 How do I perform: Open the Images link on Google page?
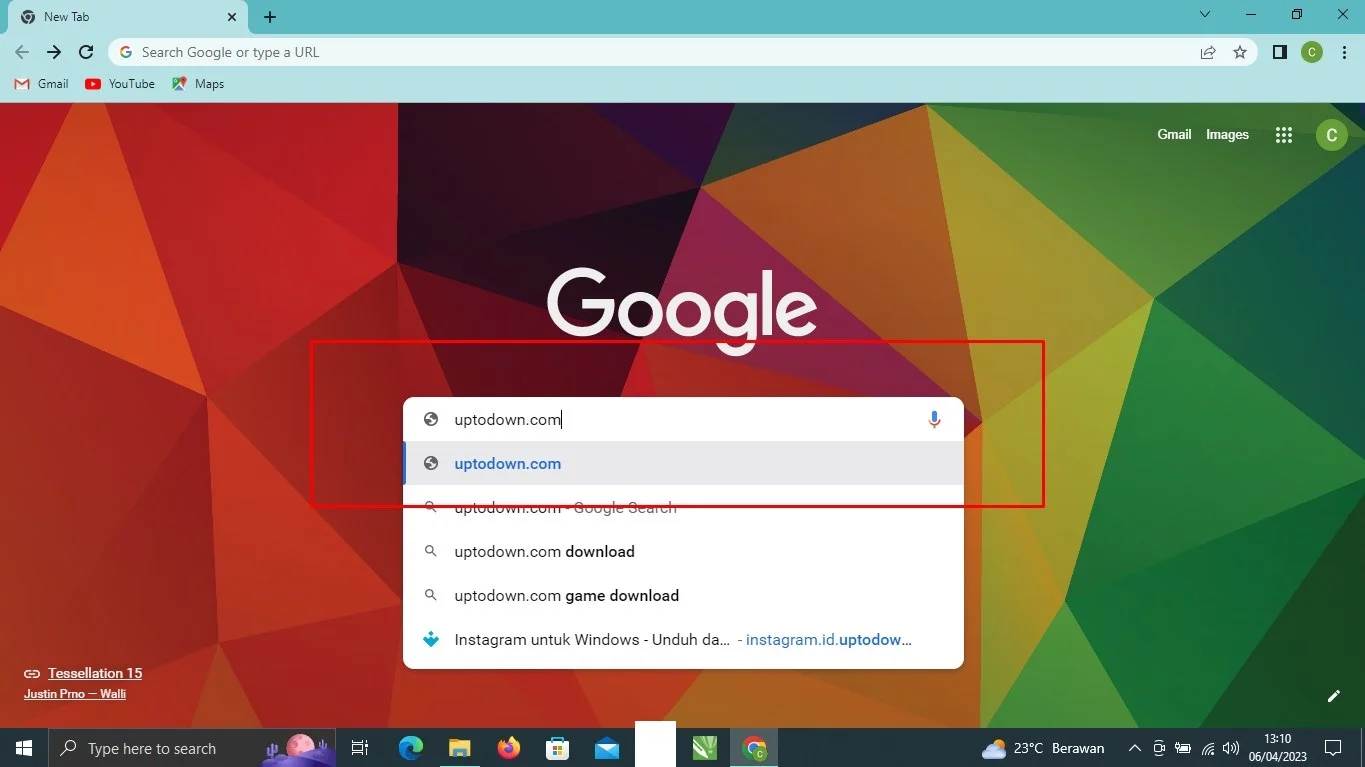tap(1227, 134)
